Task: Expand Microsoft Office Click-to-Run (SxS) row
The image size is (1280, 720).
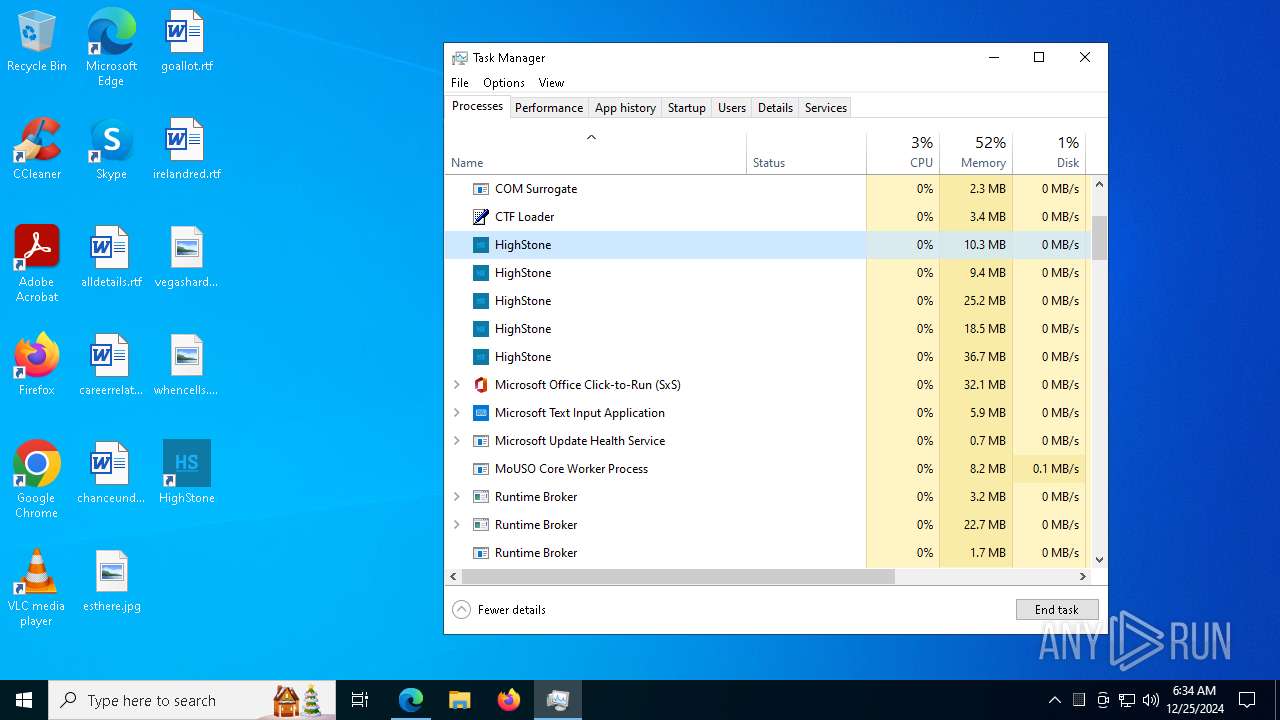Action: pyautogui.click(x=457, y=385)
